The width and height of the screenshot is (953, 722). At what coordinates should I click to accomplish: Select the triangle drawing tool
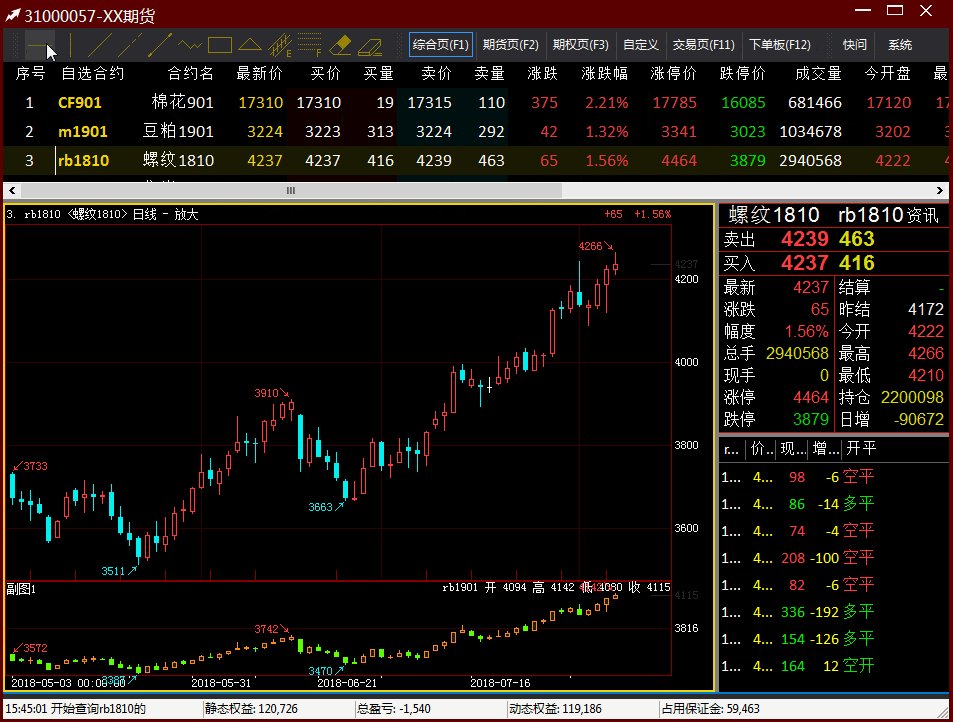click(250, 45)
